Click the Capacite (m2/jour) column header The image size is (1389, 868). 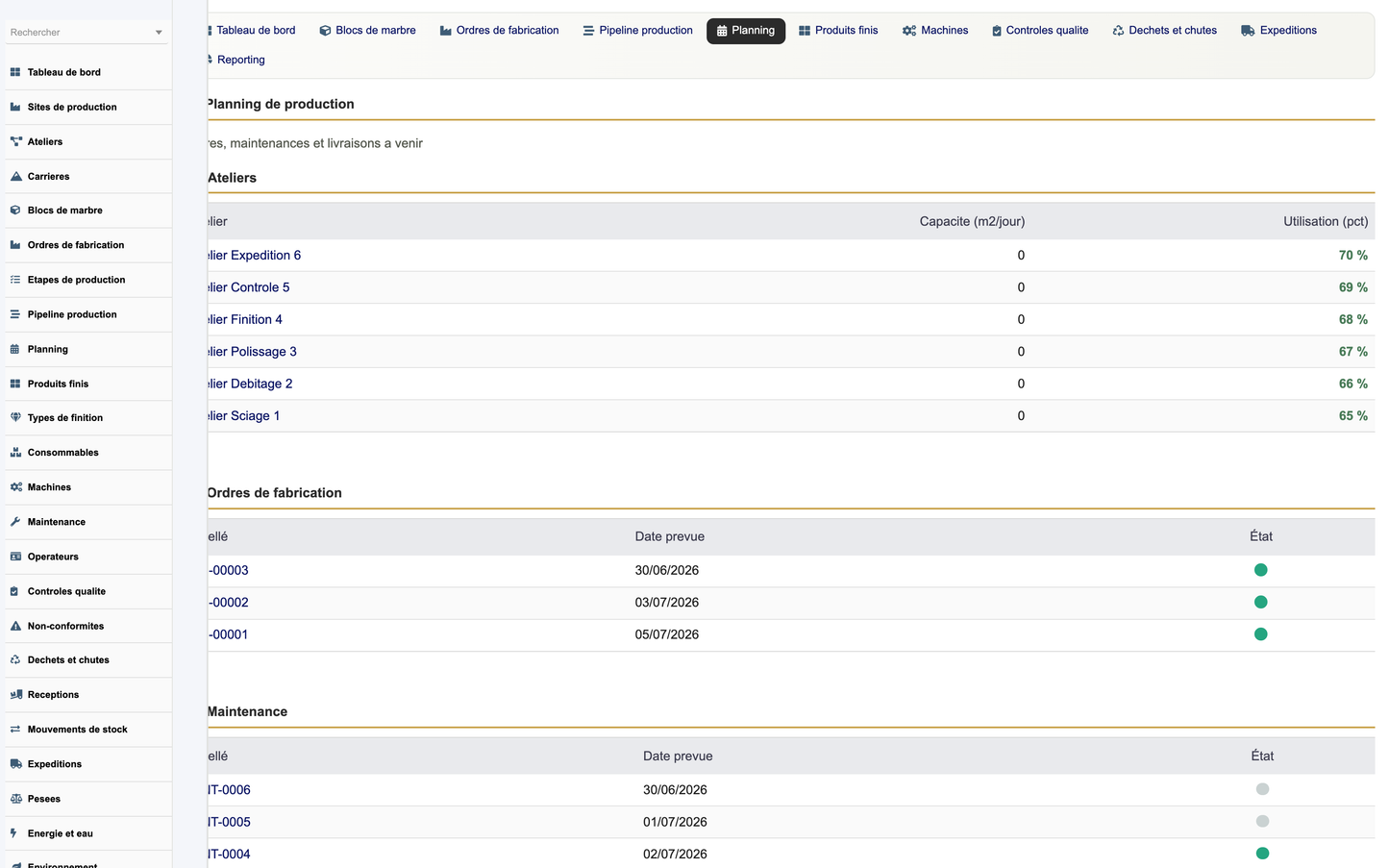[972, 221]
